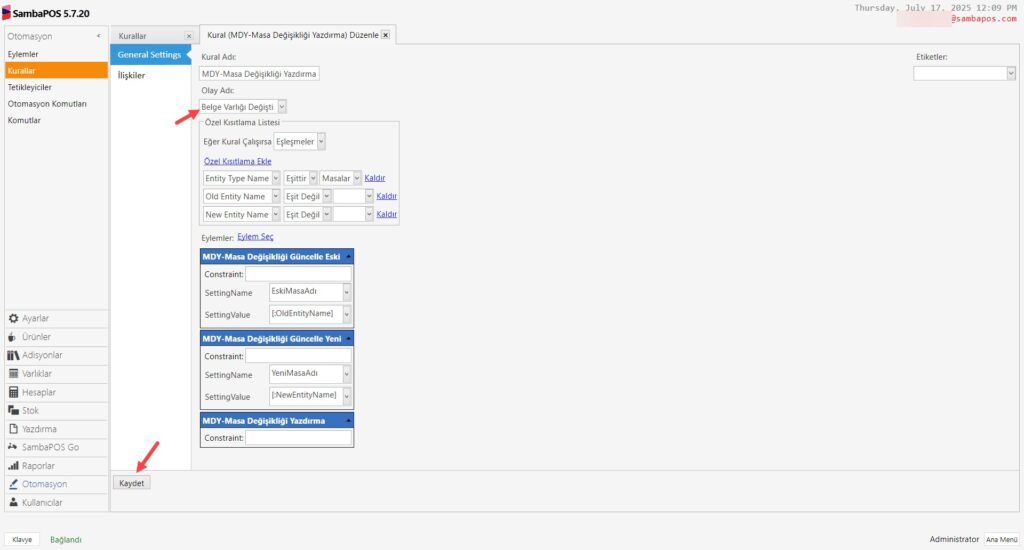Open the Olay Adı dropdown

pos(281,106)
